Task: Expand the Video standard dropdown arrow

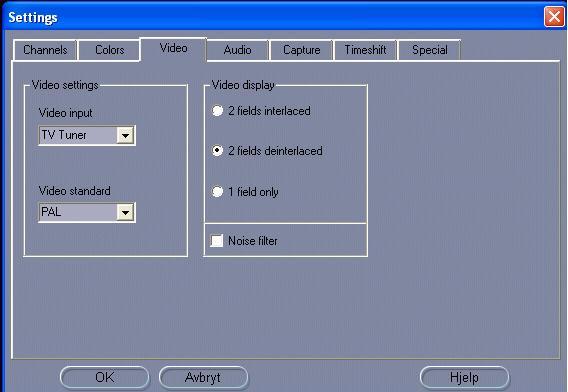Action: coord(125,212)
